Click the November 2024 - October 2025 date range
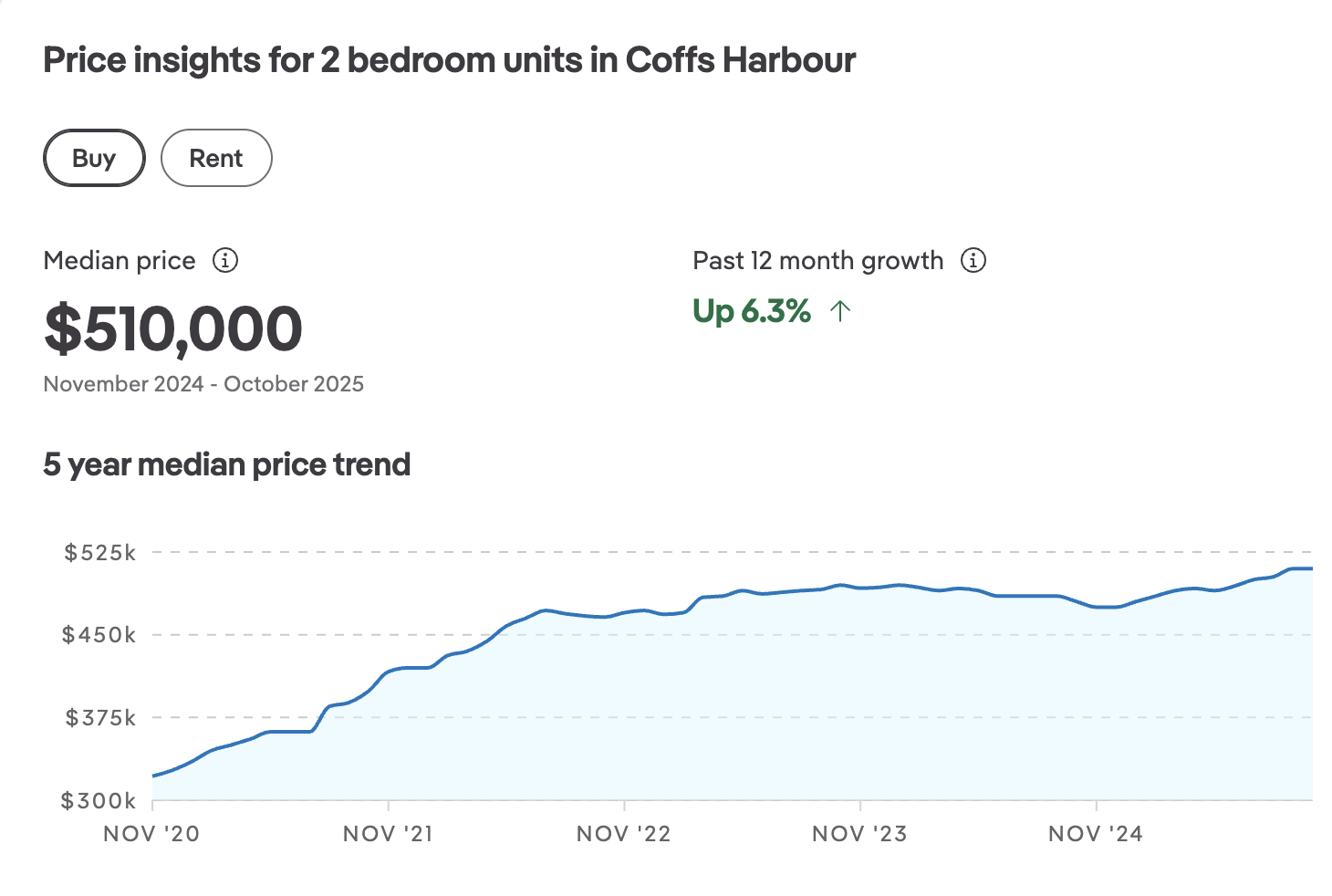 [x=203, y=384]
